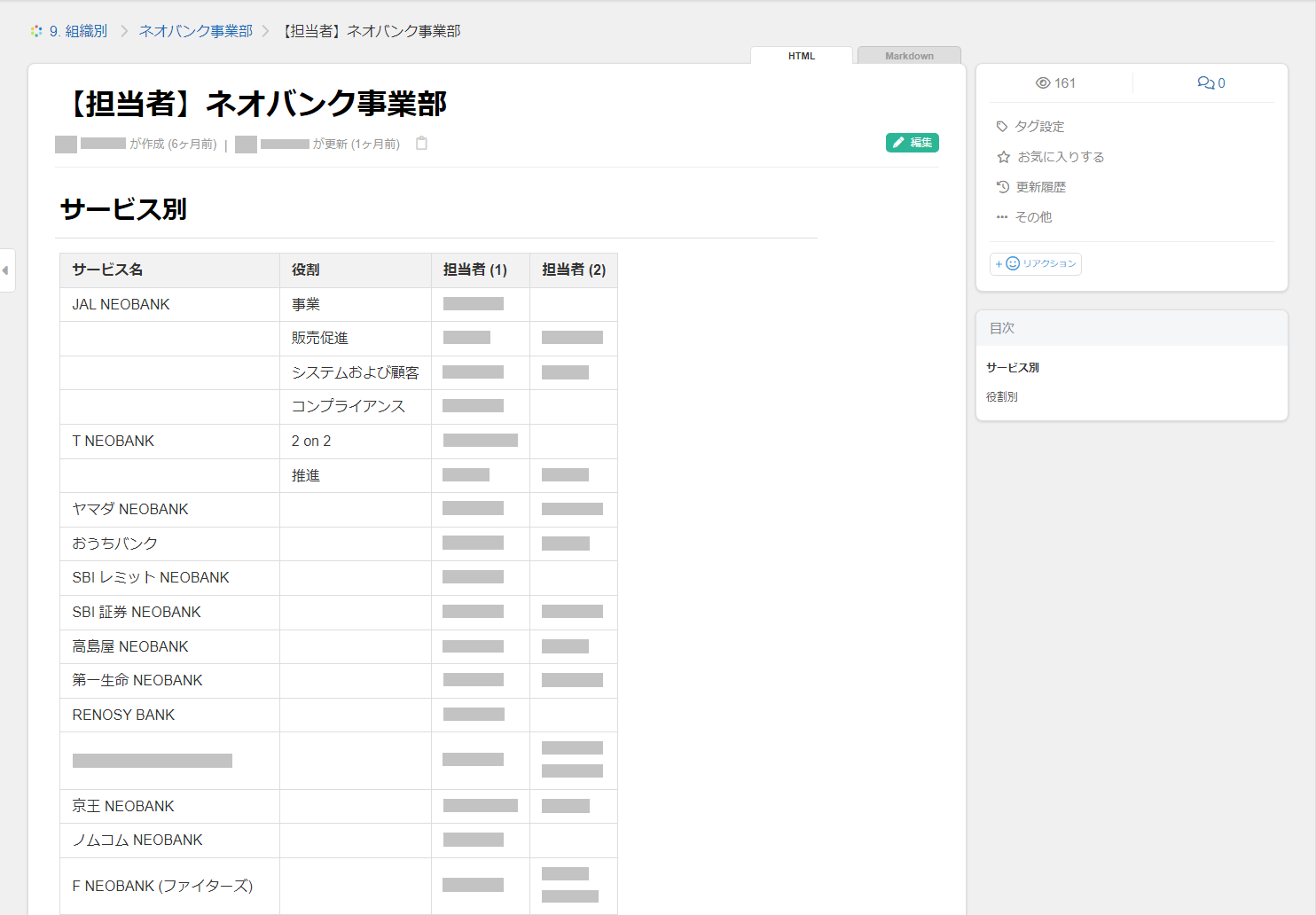Click the T NEOBANK cell
This screenshot has height=915, width=1316.
[169, 442]
